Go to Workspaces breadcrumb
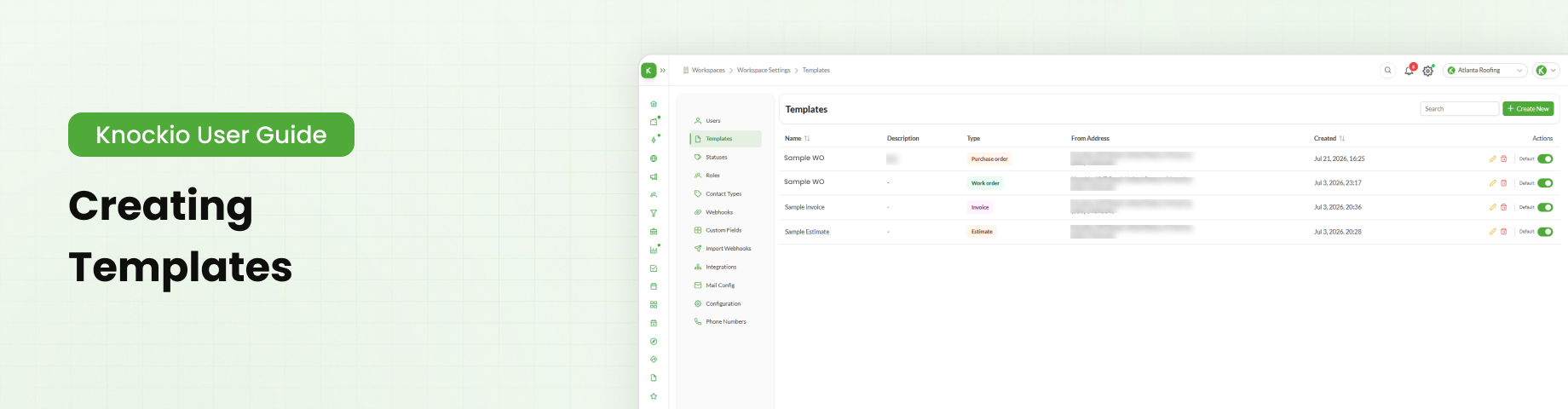Screen dimensions: 1568x409 [708, 71]
